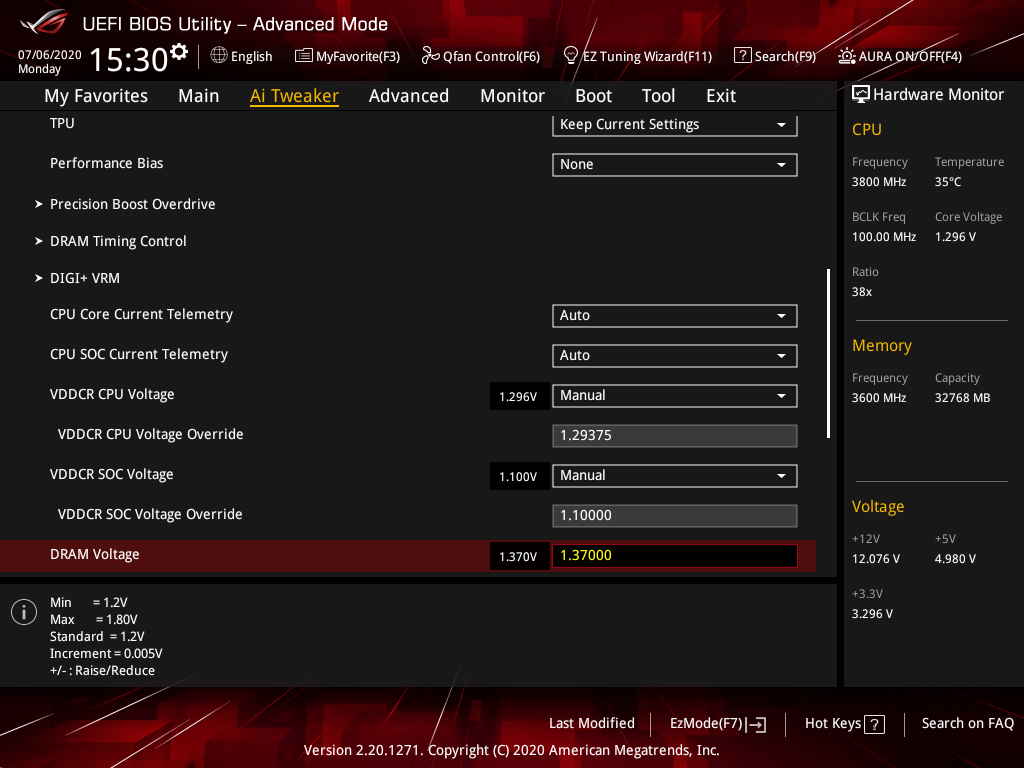The image size is (1024, 768).
Task: Click the 15:30 clock display
Action: (129, 60)
